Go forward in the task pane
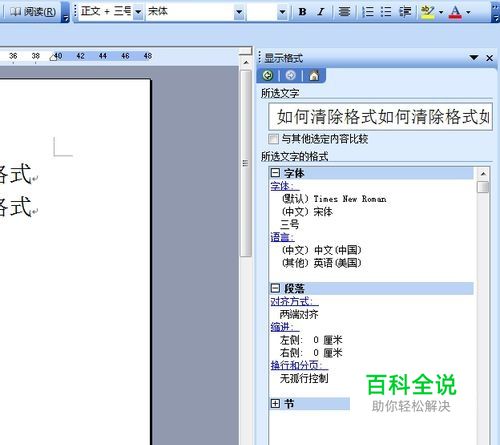 tap(290, 75)
